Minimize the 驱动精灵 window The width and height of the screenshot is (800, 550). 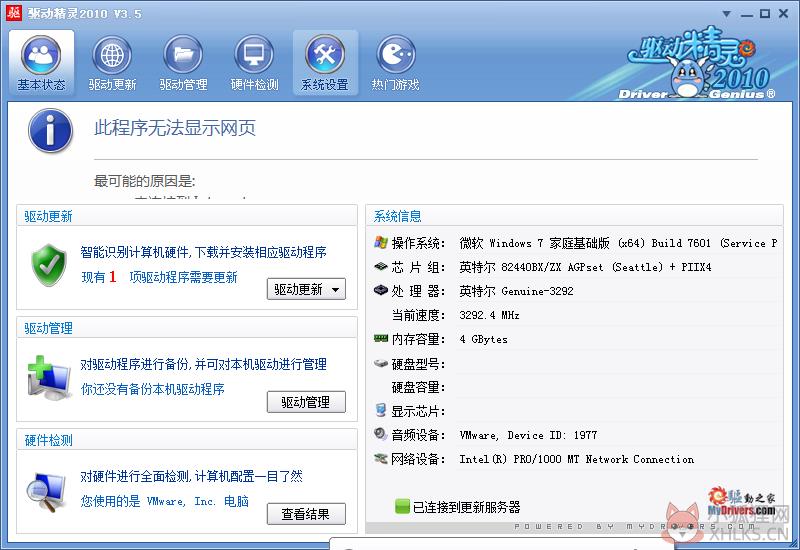pos(747,14)
